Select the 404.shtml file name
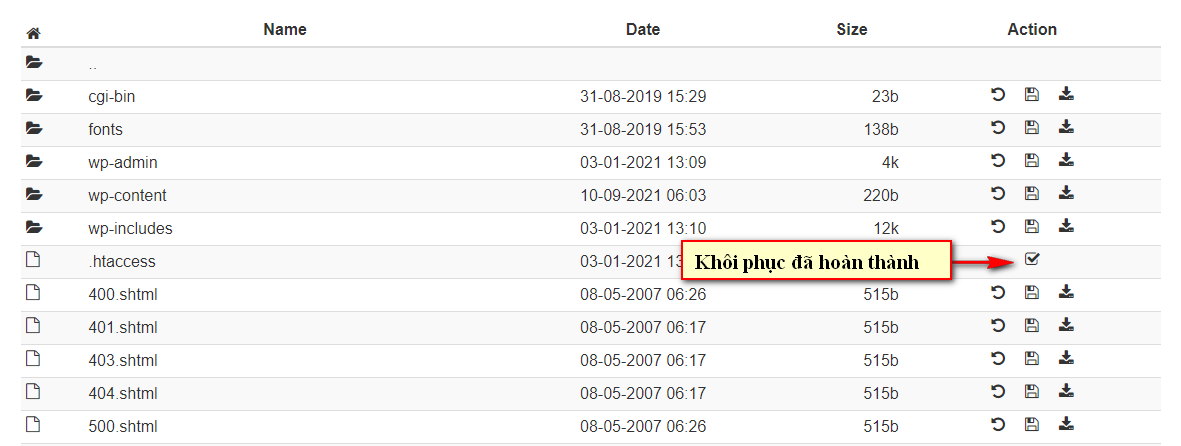Viewport: 1181px width, 446px height. [123, 393]
